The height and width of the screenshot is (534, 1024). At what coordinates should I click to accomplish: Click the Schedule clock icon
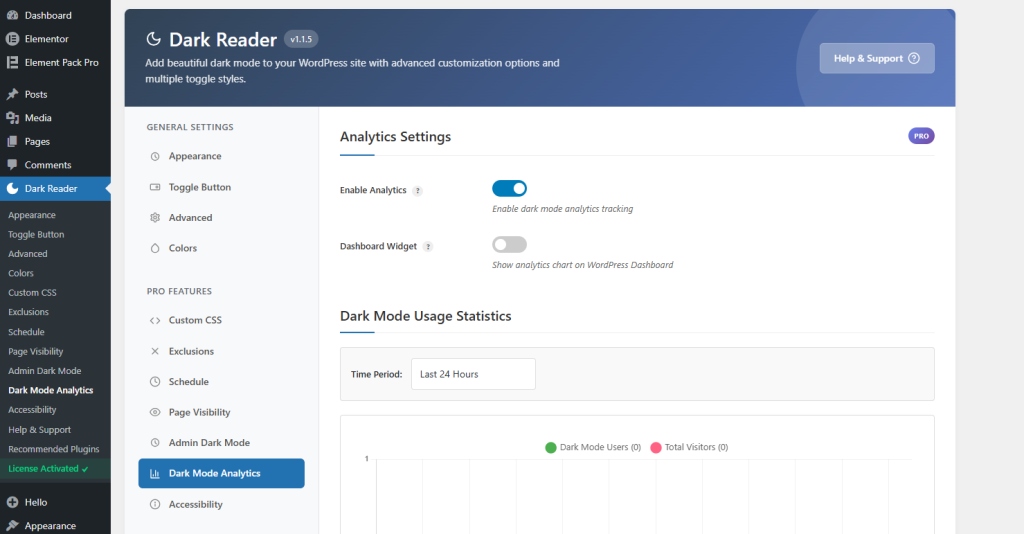coord(155,382)
